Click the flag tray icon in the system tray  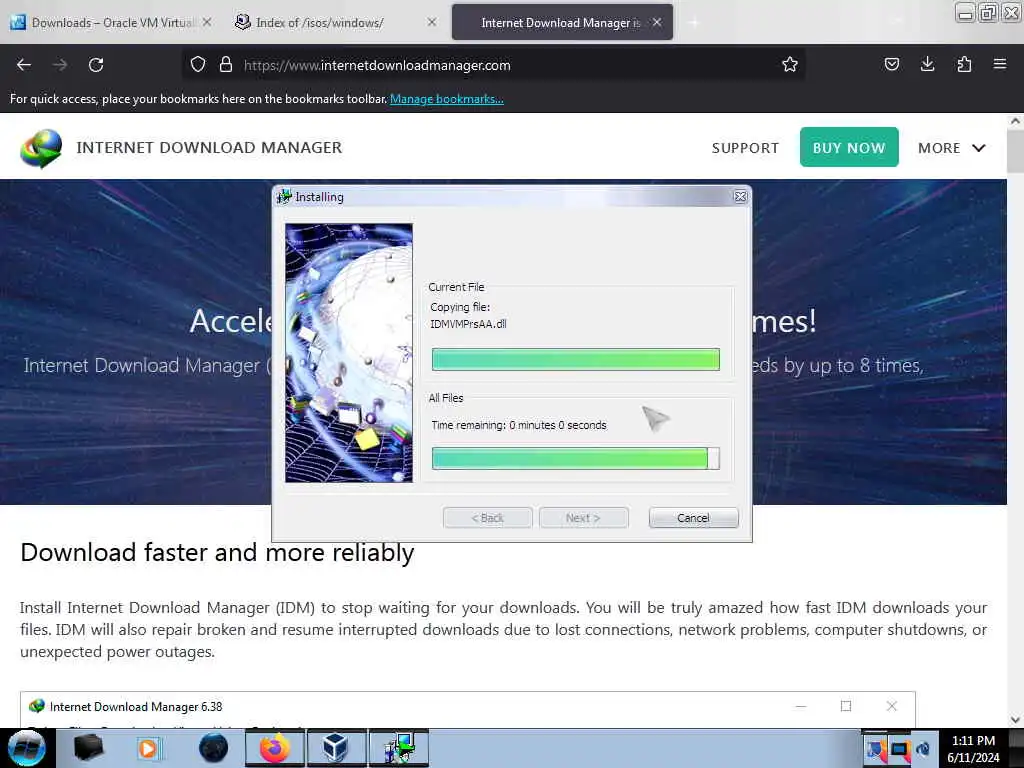876,749
